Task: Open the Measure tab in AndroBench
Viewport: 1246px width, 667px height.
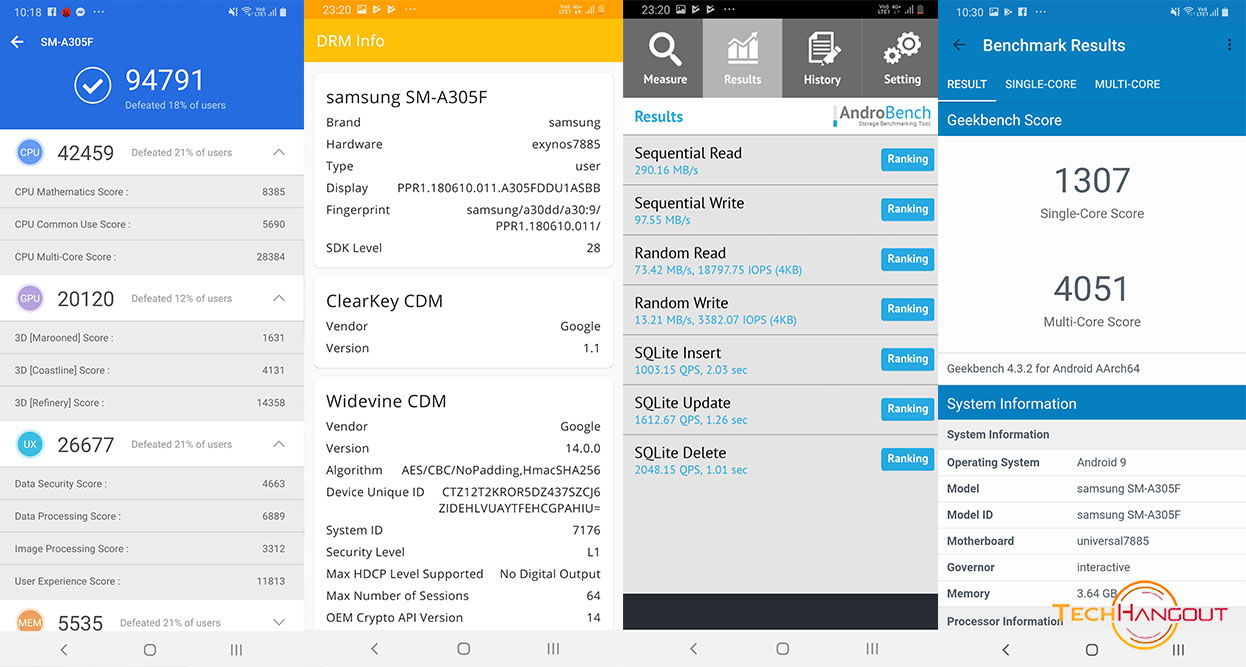Action: (x=663, y=58)
